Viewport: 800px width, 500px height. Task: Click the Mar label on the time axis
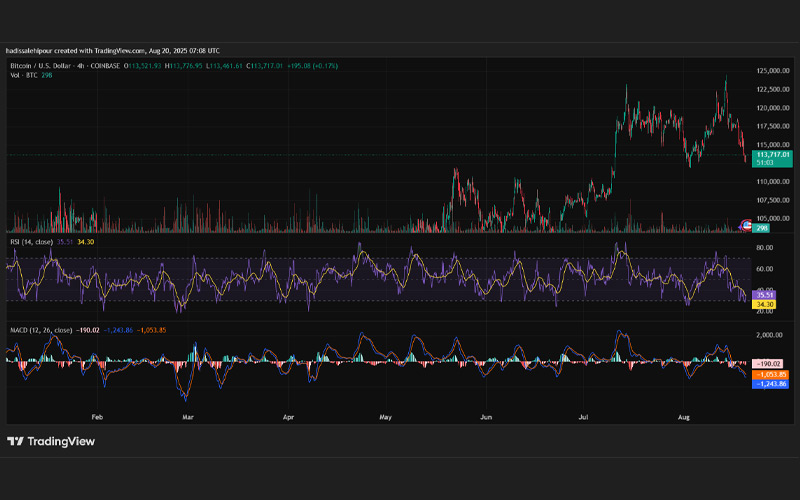[188, 417]
